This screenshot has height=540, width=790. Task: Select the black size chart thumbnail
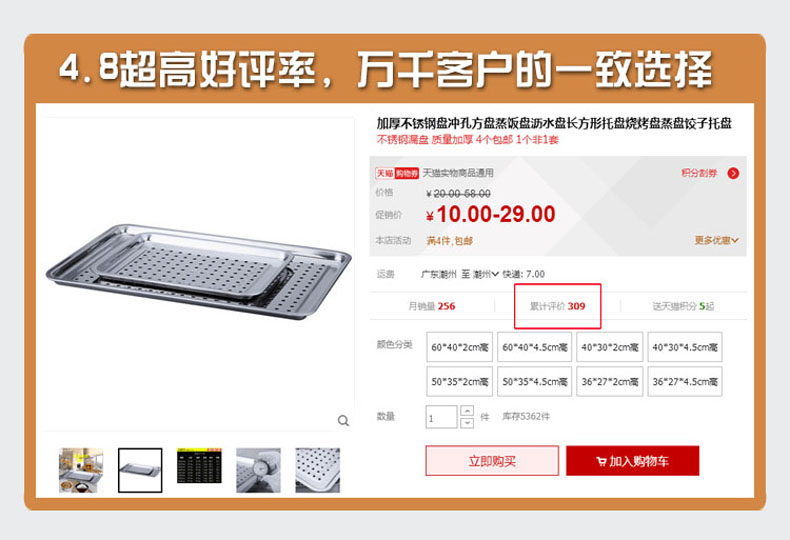199,465
